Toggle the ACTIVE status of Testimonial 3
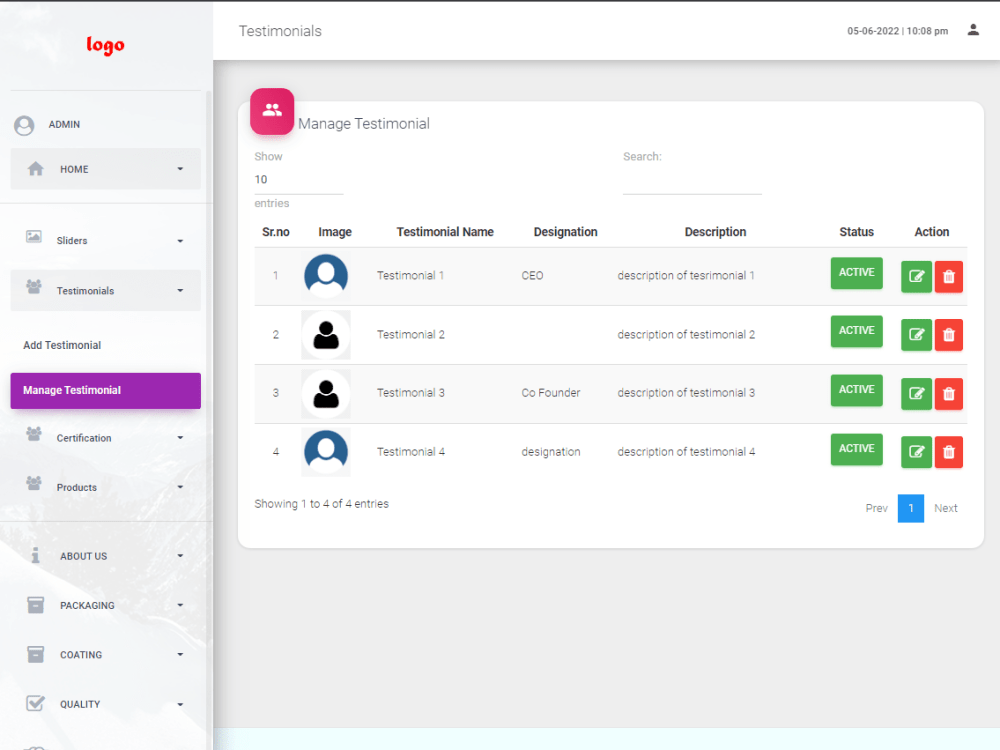The image size is (1000, 750). point(856,390)
